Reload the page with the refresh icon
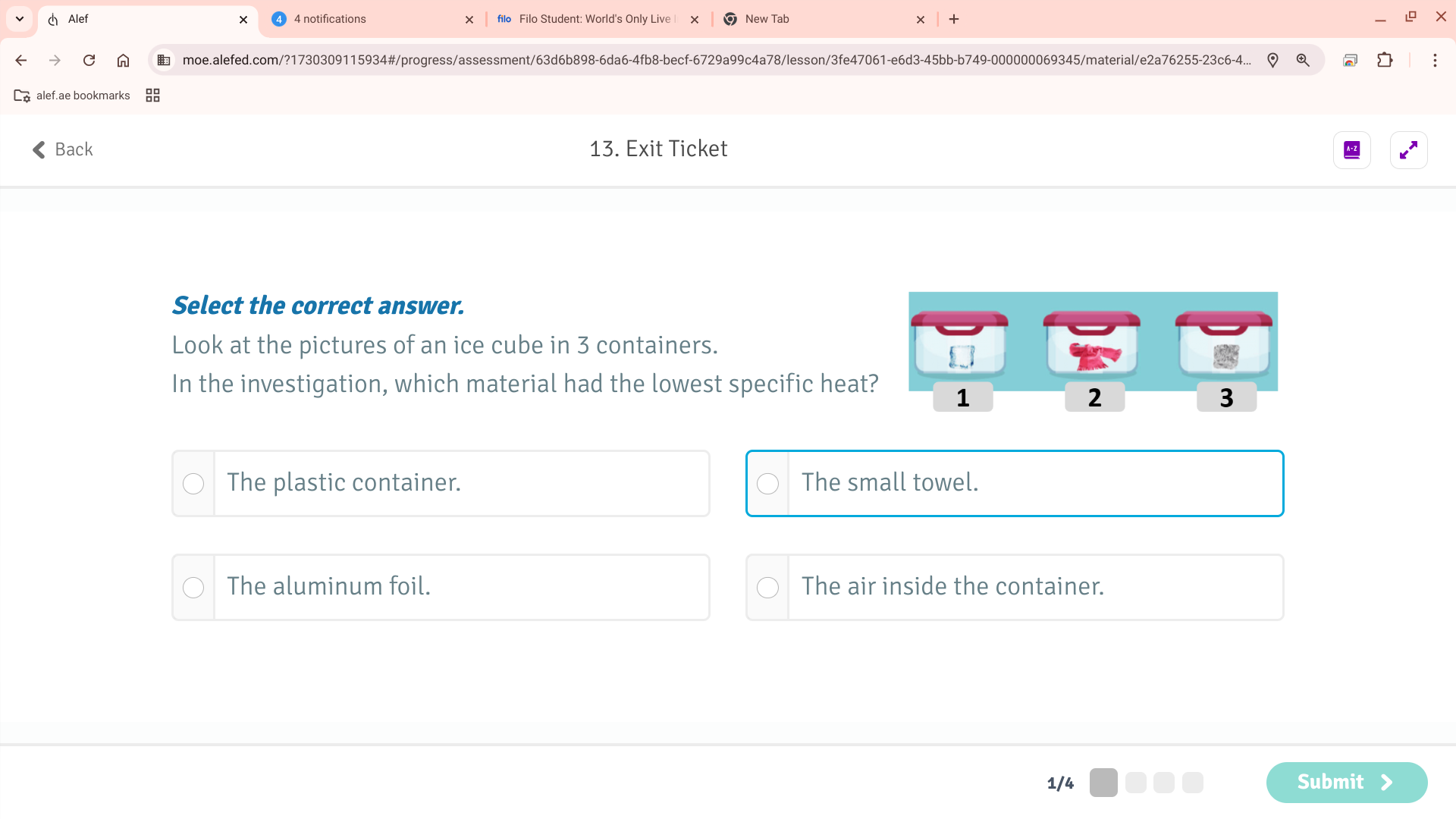The width and height of the screenshot is (1456, 819). (89, 60)
